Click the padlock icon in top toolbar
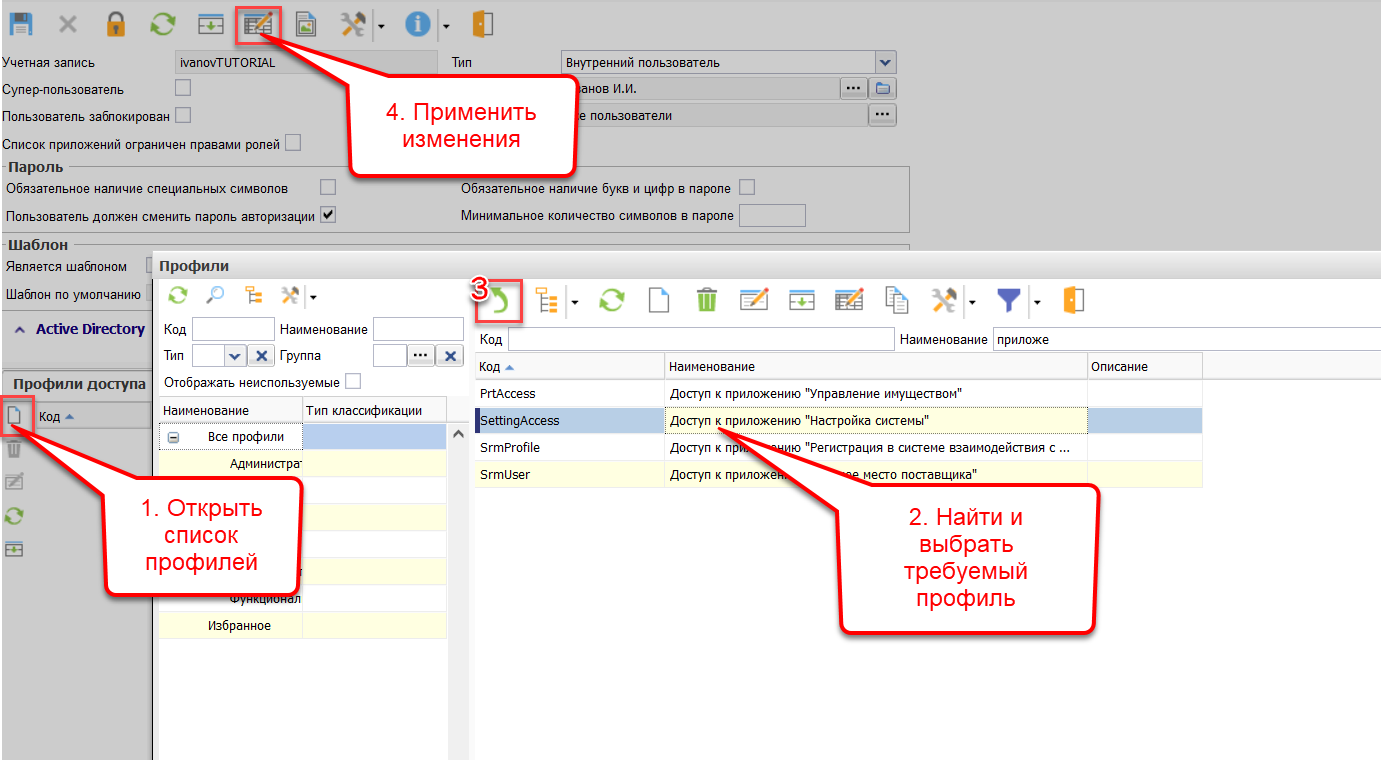This screenshot has width=1381, height=760. click(116, 24)
